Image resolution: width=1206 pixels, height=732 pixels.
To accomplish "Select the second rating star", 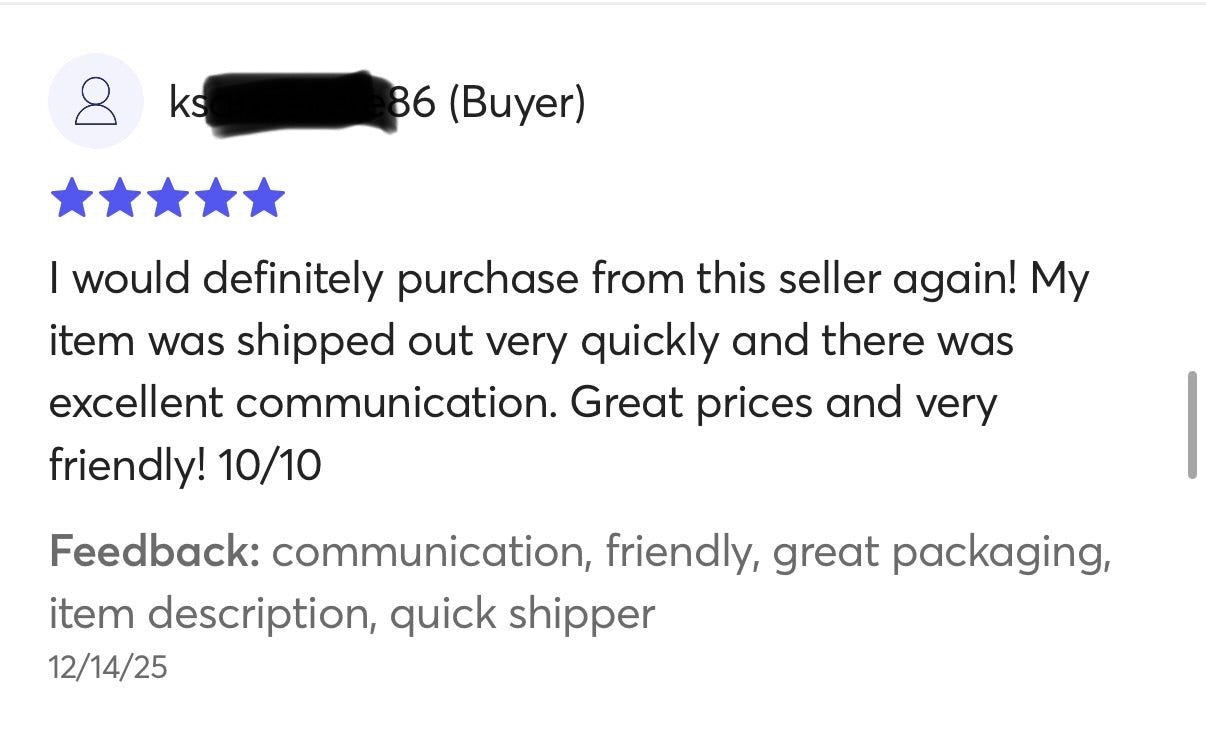I will coord(118,198).
